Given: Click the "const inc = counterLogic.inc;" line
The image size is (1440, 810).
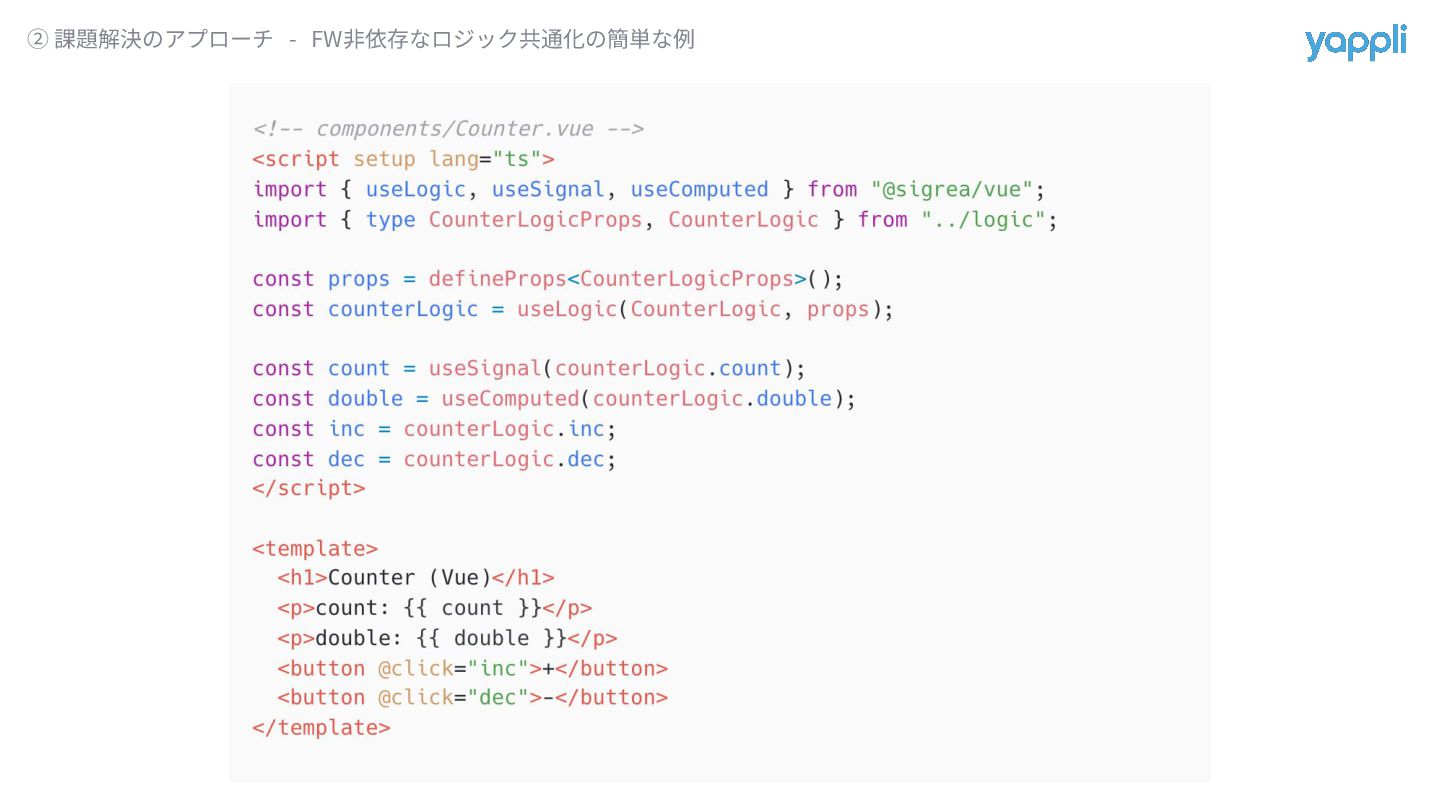Looking at the screenshot, I should (435, 429).
